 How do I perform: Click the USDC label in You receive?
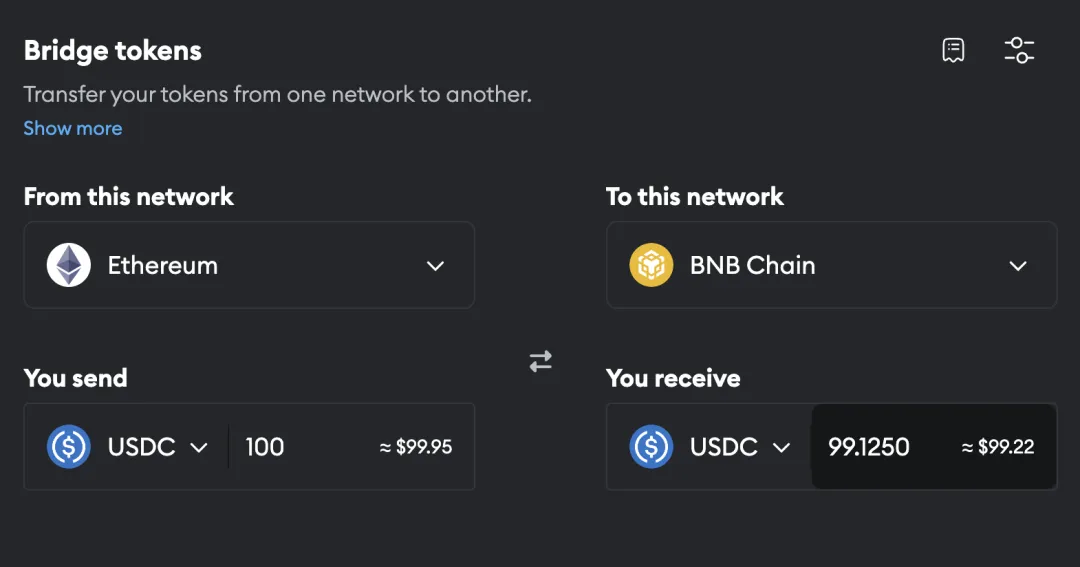pyautogui.click(x=724, y=446)
